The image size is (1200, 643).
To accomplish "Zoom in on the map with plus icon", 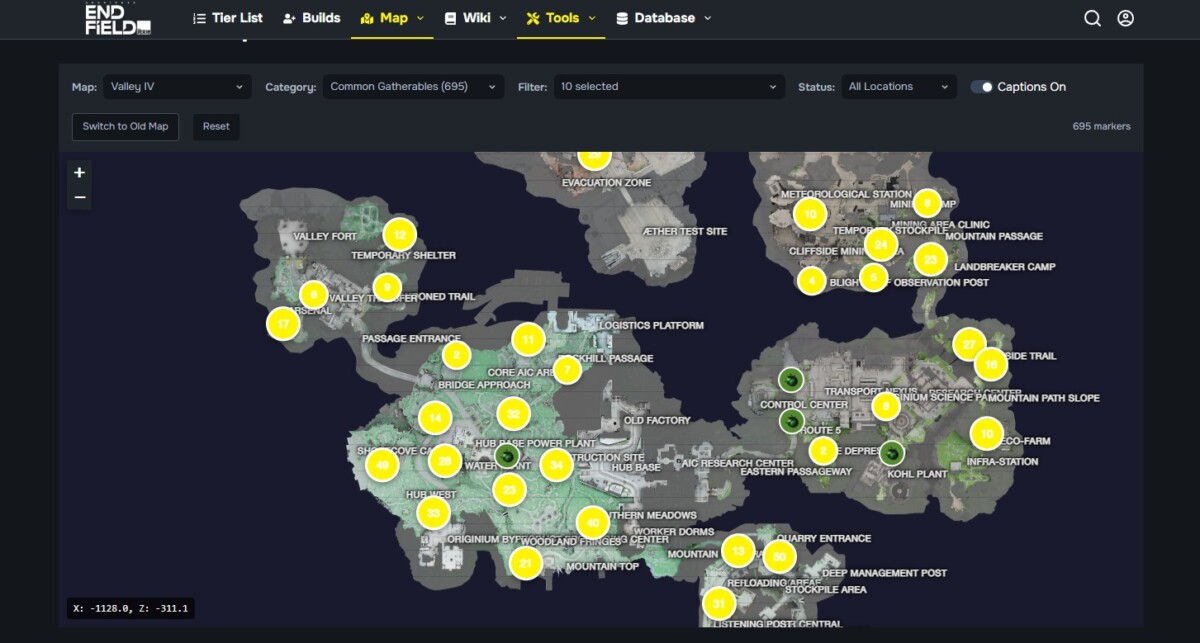I will [79, 171].
